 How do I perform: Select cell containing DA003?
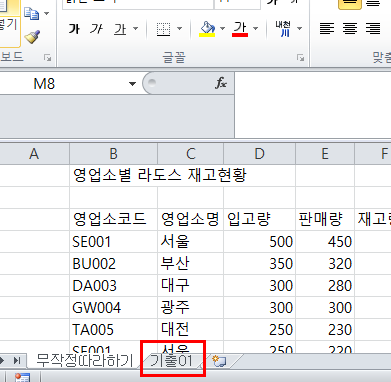tap(113, 285)
